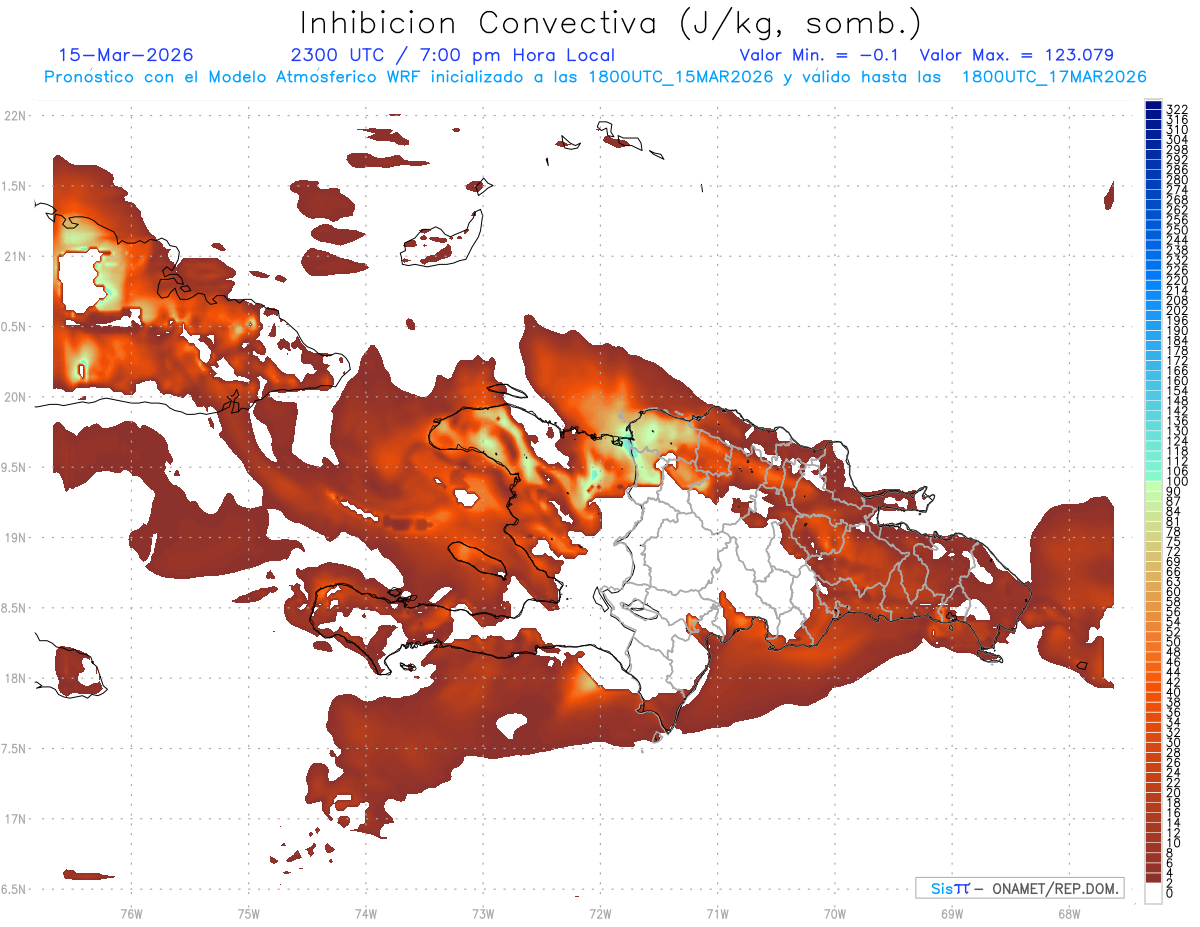Select the dark navy 322 color swatch
The image size is (1200, 927).
point(1153,106)
